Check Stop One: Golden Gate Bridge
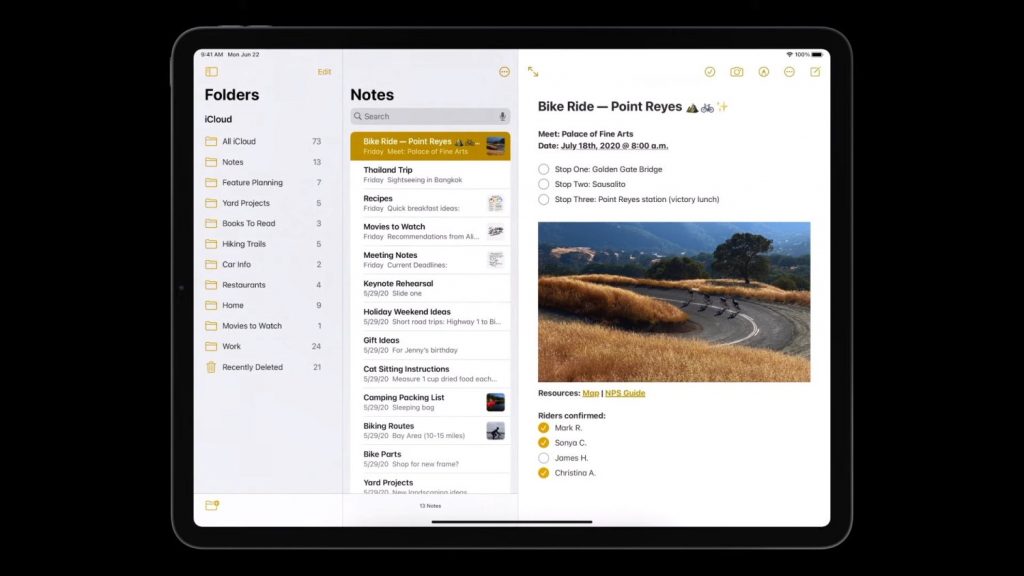 [543, 169]
